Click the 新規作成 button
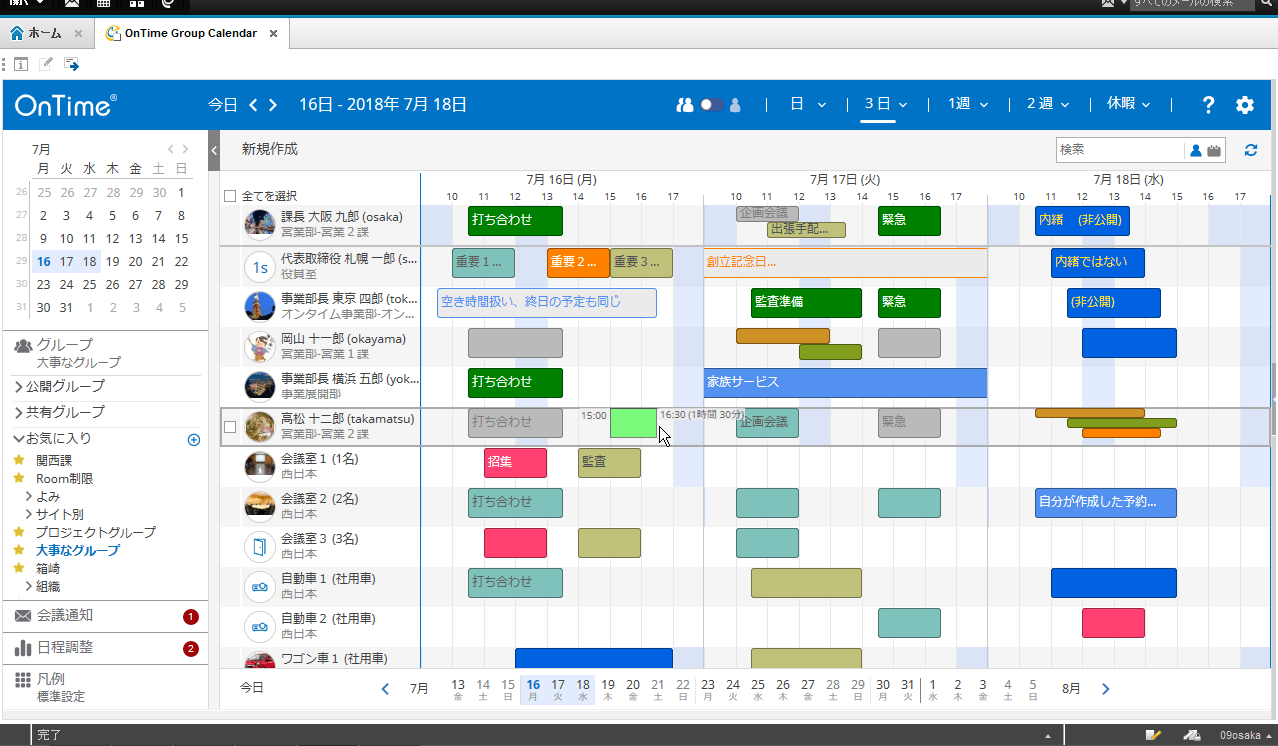Viewport: 1278px width, 746px height. tap(270, 149)
